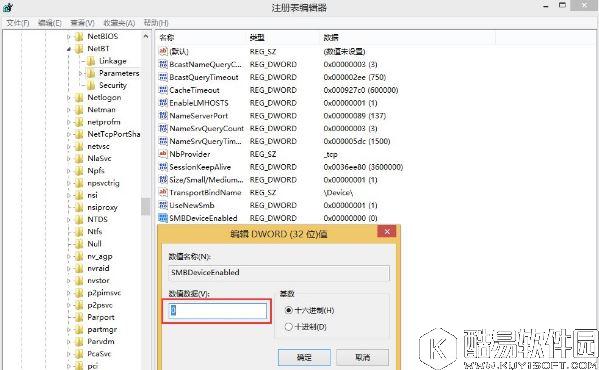599x370 pixels.
Task: Open the 帮助(H) menu
Action: point(156,23)
